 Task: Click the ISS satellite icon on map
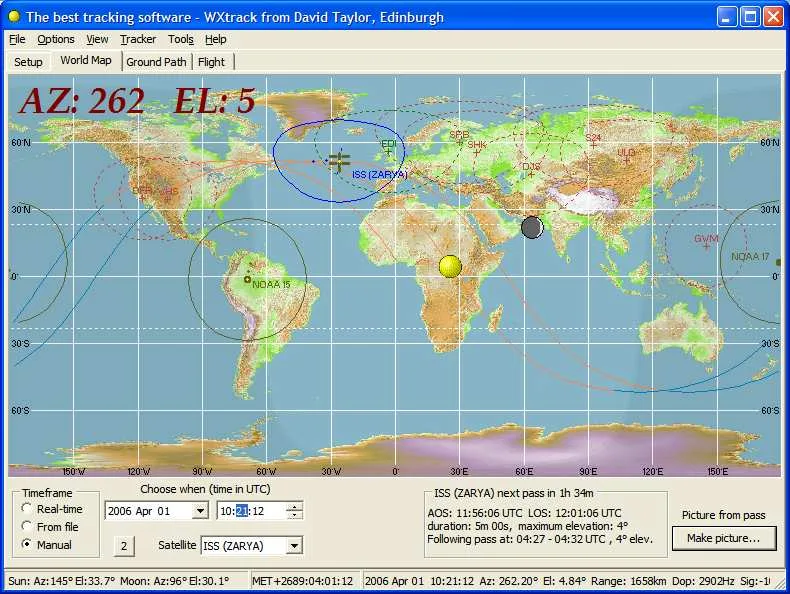339,161
